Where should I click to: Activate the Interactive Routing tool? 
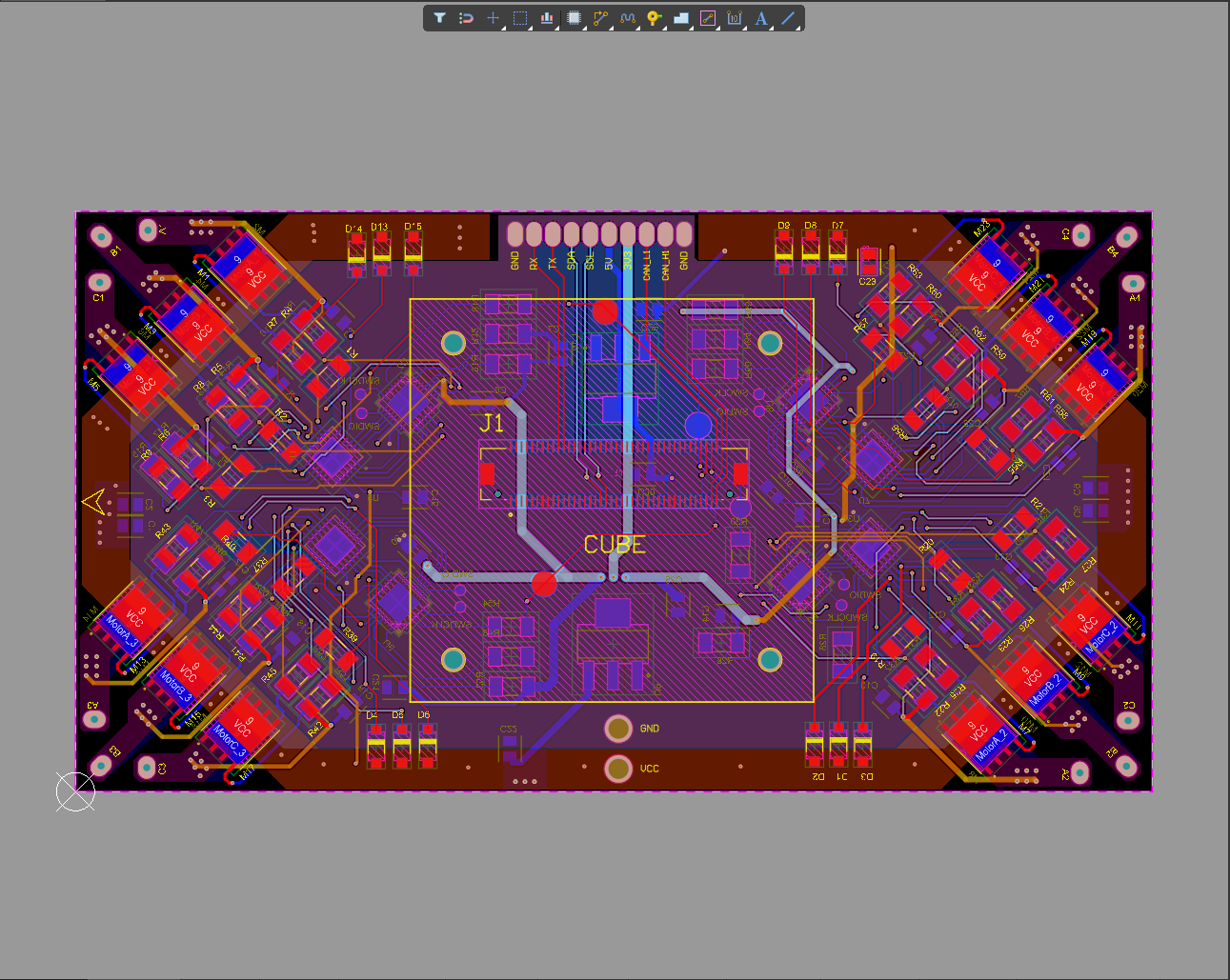pos(600,18)
